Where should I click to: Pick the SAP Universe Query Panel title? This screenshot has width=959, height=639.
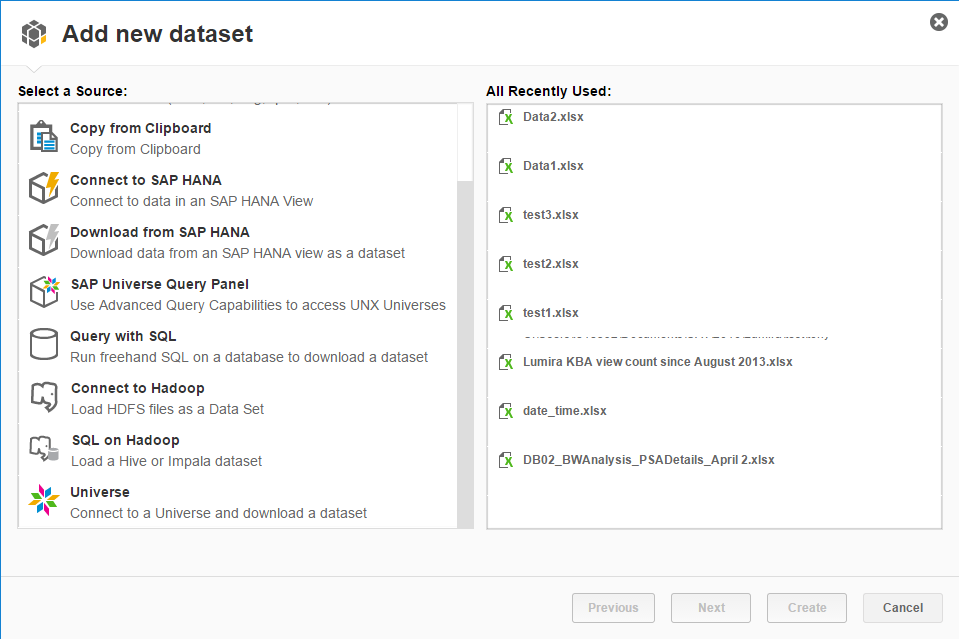pyautogui.click(x=160, y=284)
